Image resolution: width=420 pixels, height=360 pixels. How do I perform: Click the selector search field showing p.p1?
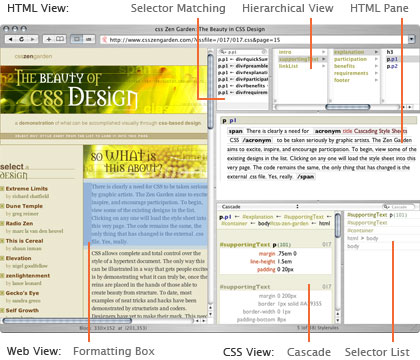click(243, 52)
